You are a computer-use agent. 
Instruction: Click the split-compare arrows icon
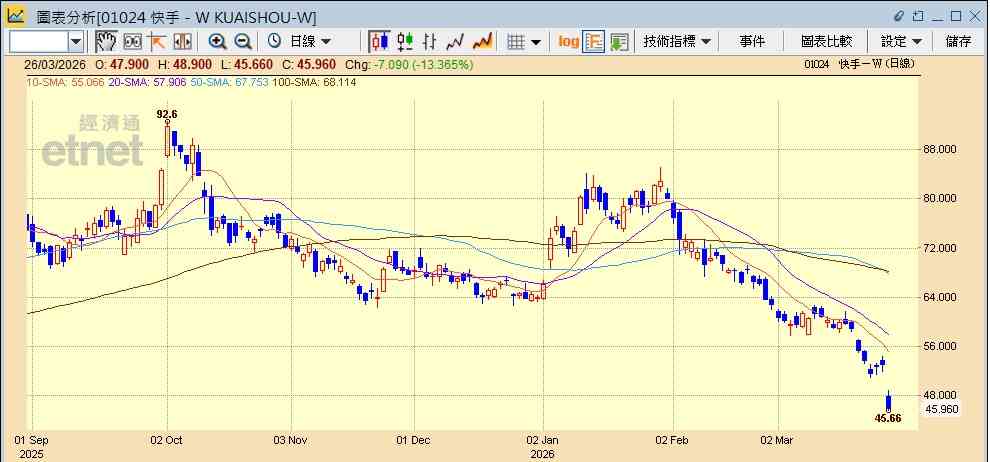pyautogui.click(x=182, y=42)
